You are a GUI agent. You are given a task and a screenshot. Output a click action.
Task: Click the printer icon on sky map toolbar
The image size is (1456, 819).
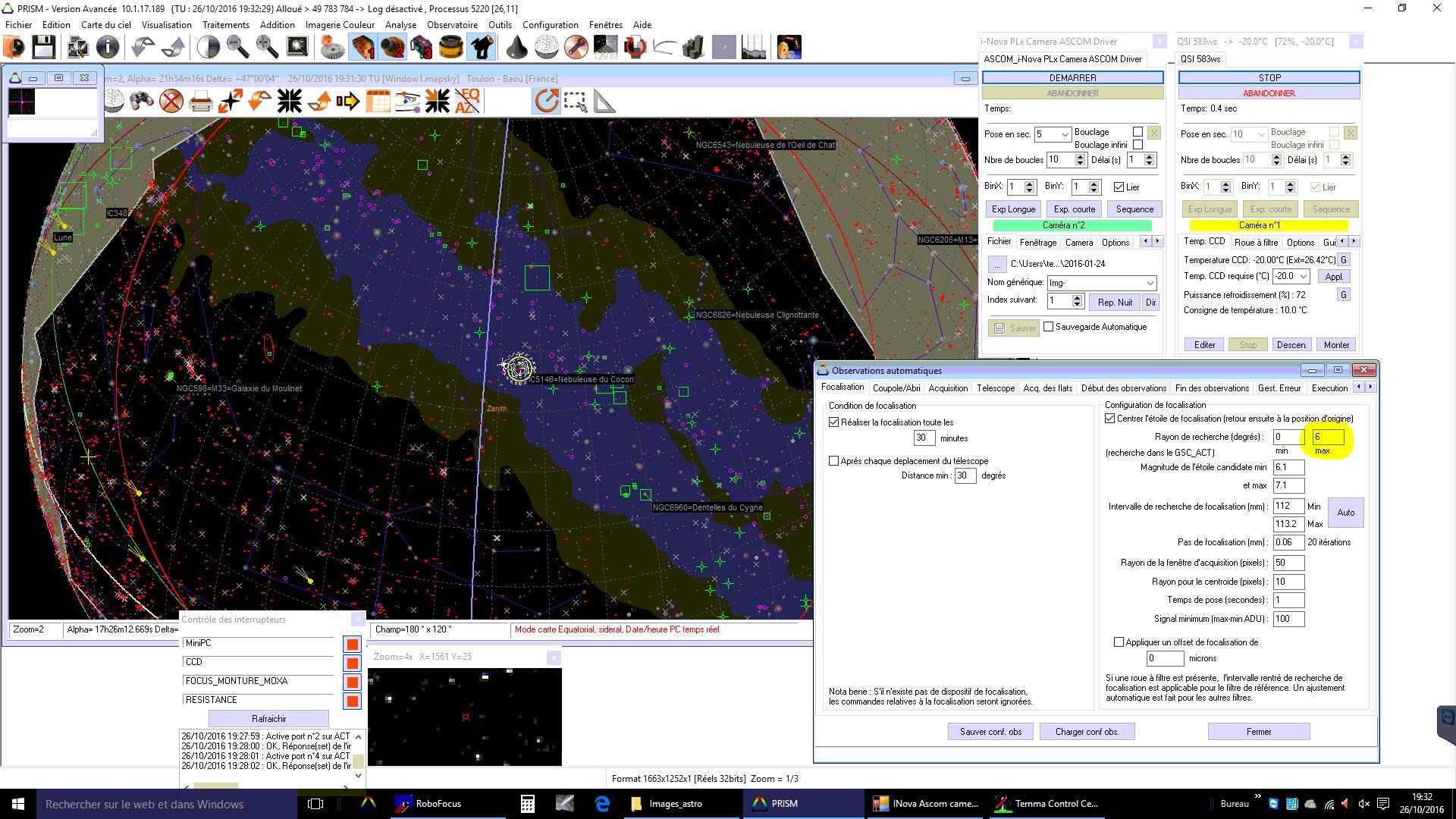pos(200,101)
